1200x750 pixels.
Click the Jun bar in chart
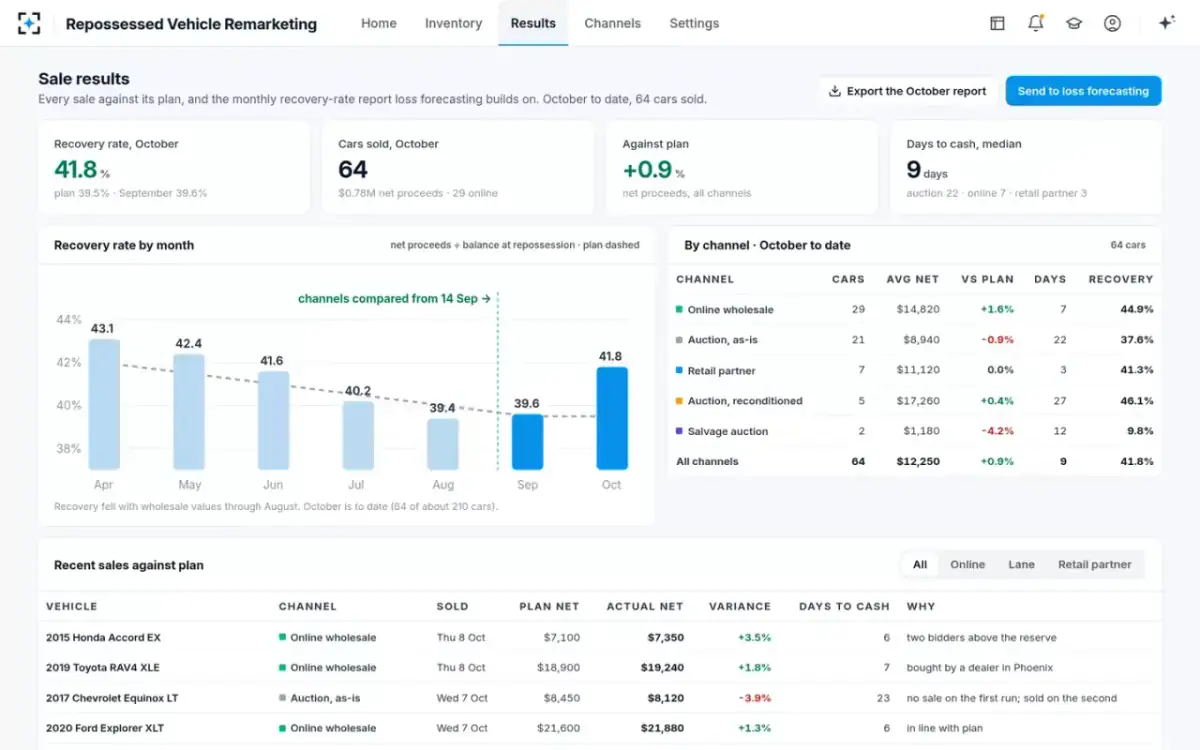[273, 420]
